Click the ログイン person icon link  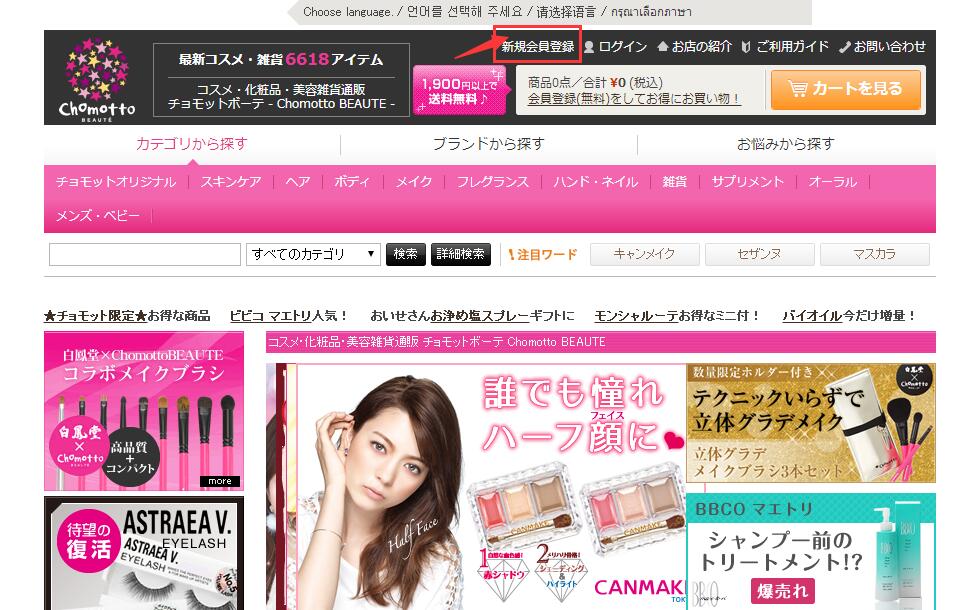point(615,47)
